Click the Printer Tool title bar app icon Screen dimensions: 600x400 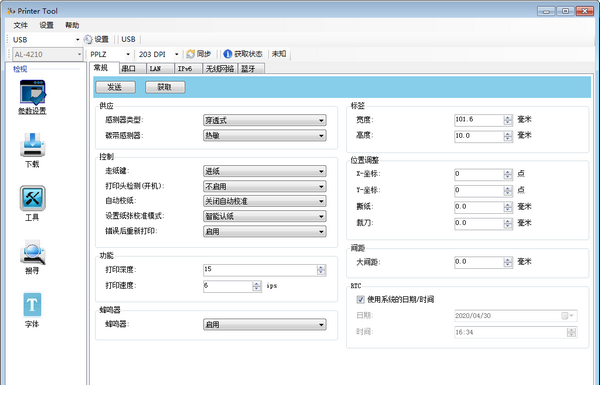(x=11, y=11)
